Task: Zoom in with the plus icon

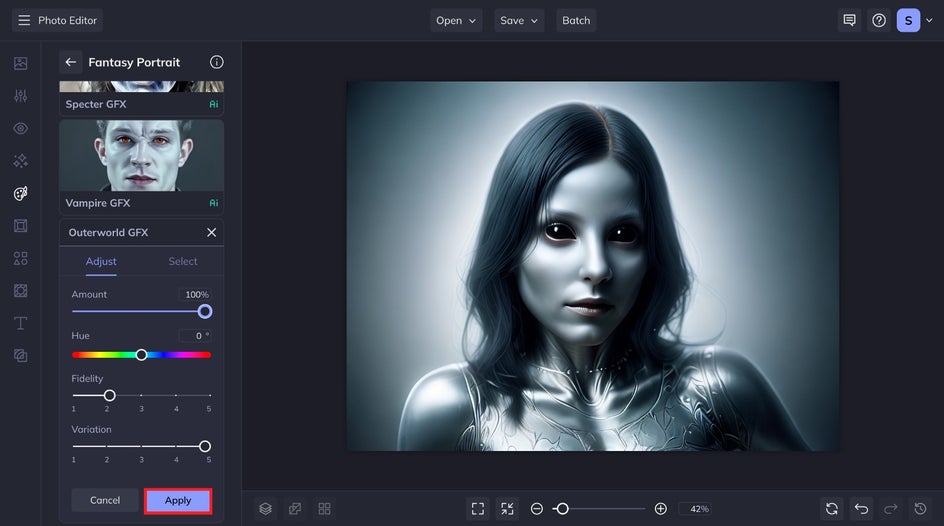Action: (660, 509)
